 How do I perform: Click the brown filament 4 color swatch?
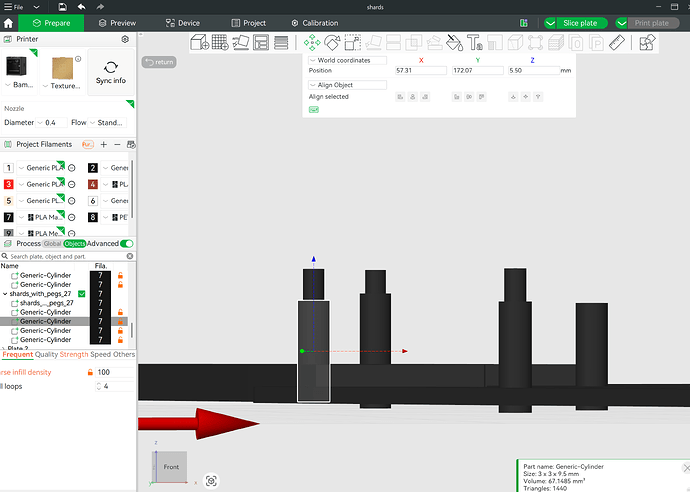point(92,184)
